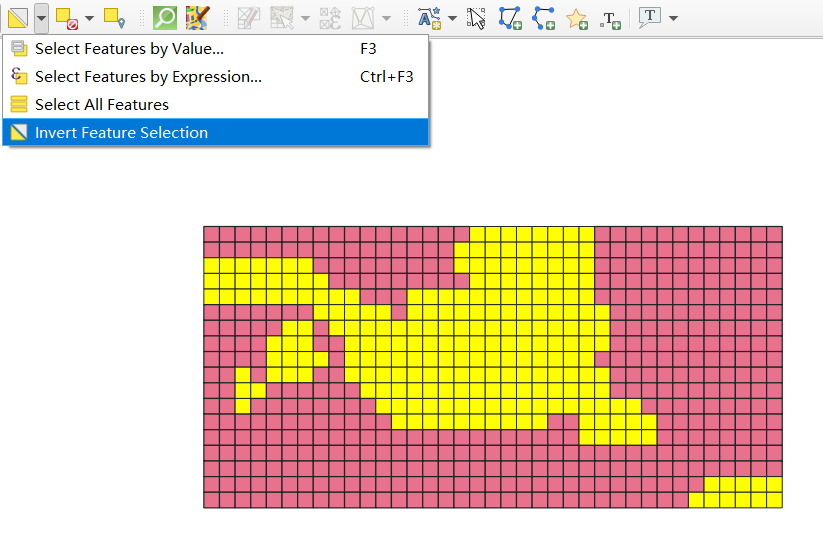The image size is (823, 552).
Task: Open dropdown beside the grayed map cursor icon
Action: coord(305,18)
